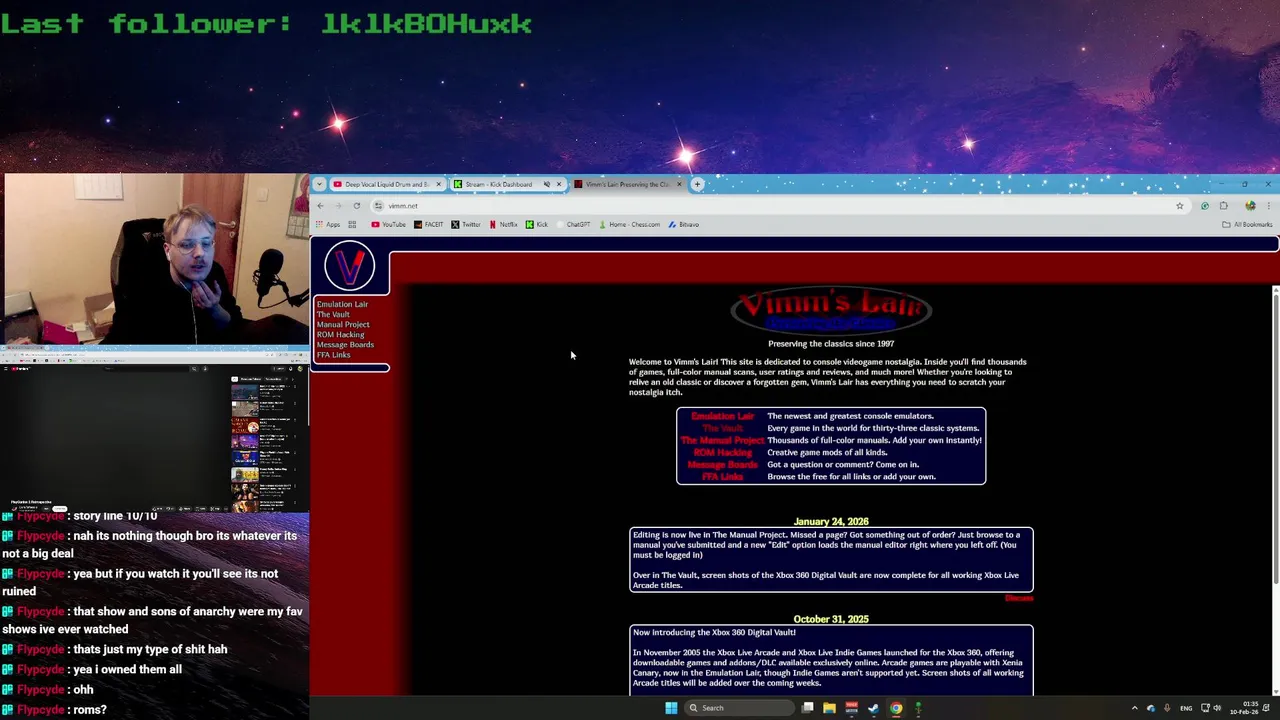
Task: Click the ENG language indicator
Action: 1186,708
